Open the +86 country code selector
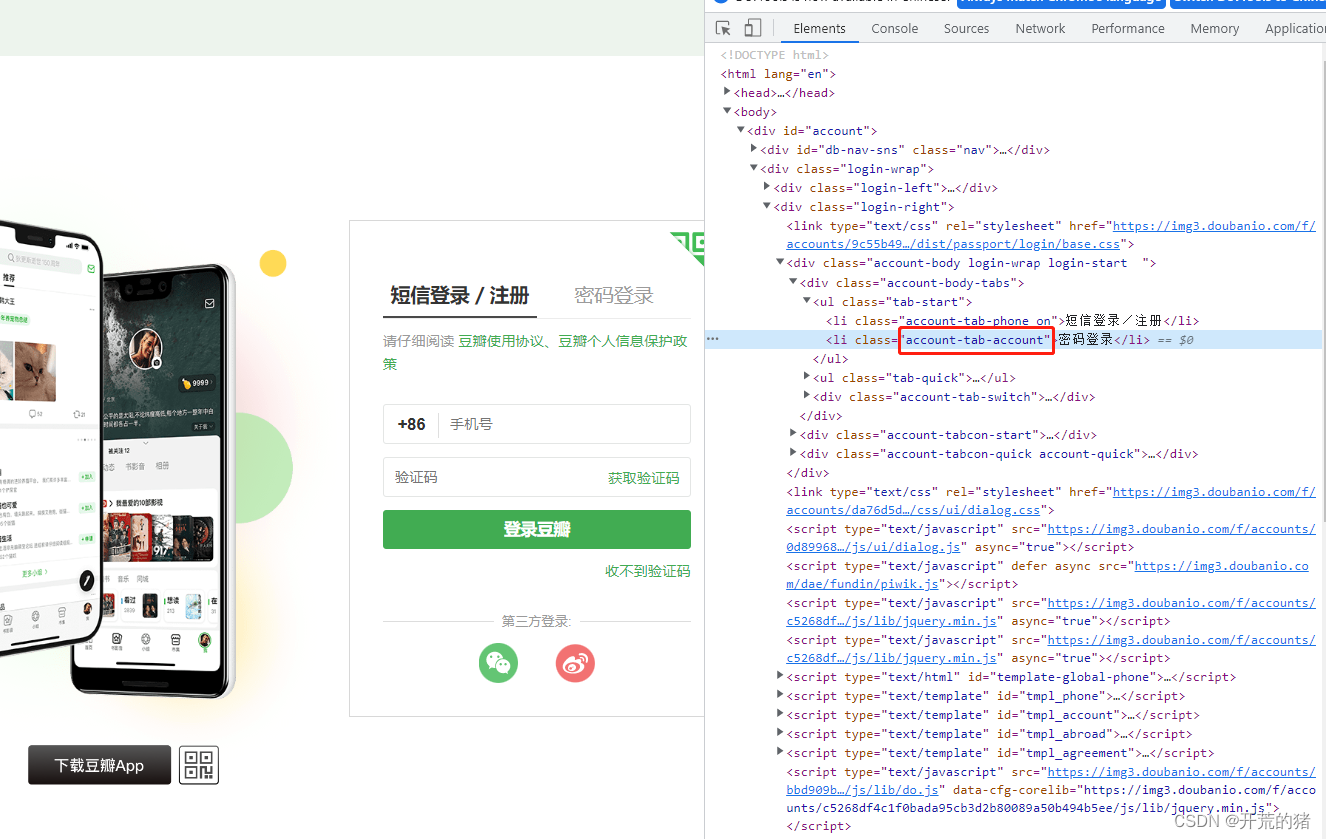The image size is (1326, 839). point(411,424)
